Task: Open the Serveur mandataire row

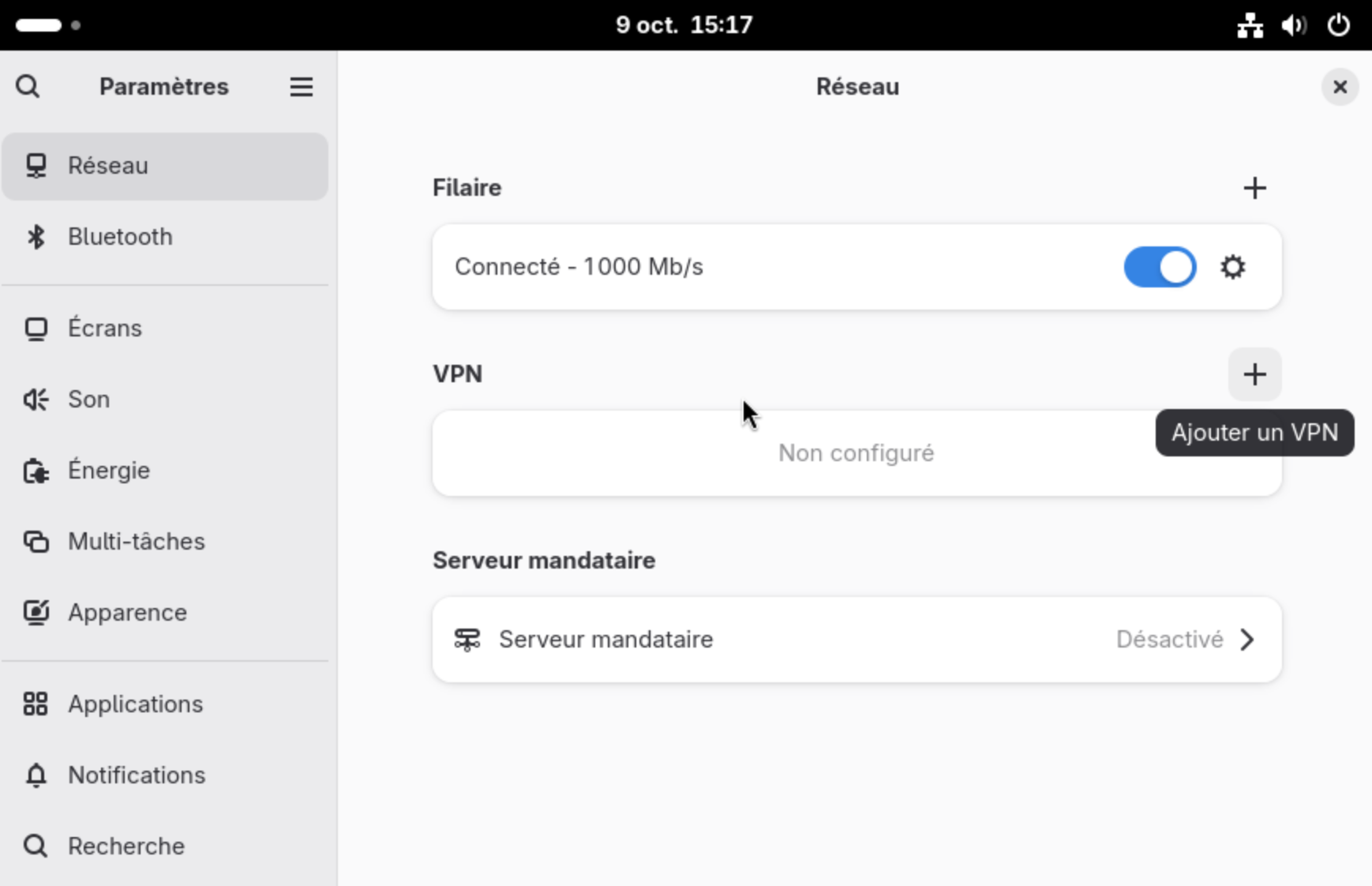Action: click(857, 640)
